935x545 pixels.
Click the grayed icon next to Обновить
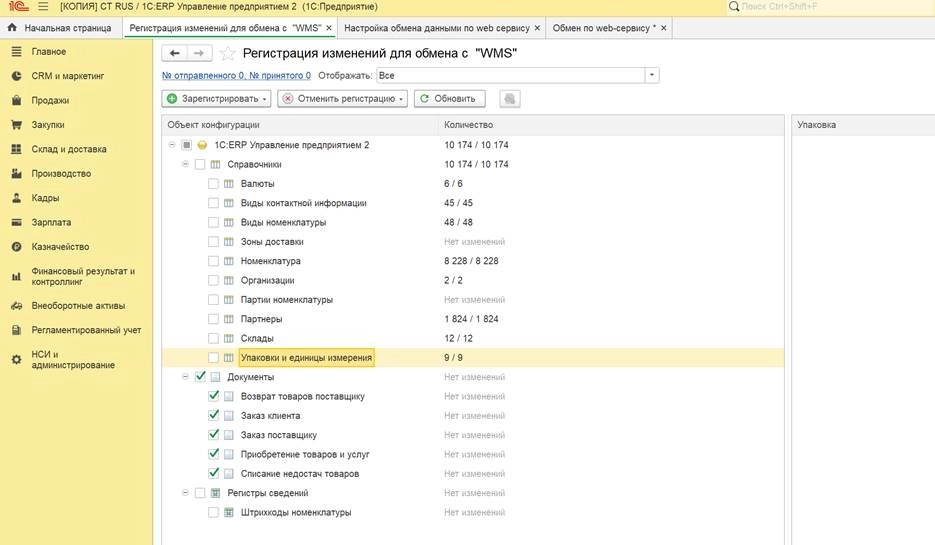click(509, 99)
